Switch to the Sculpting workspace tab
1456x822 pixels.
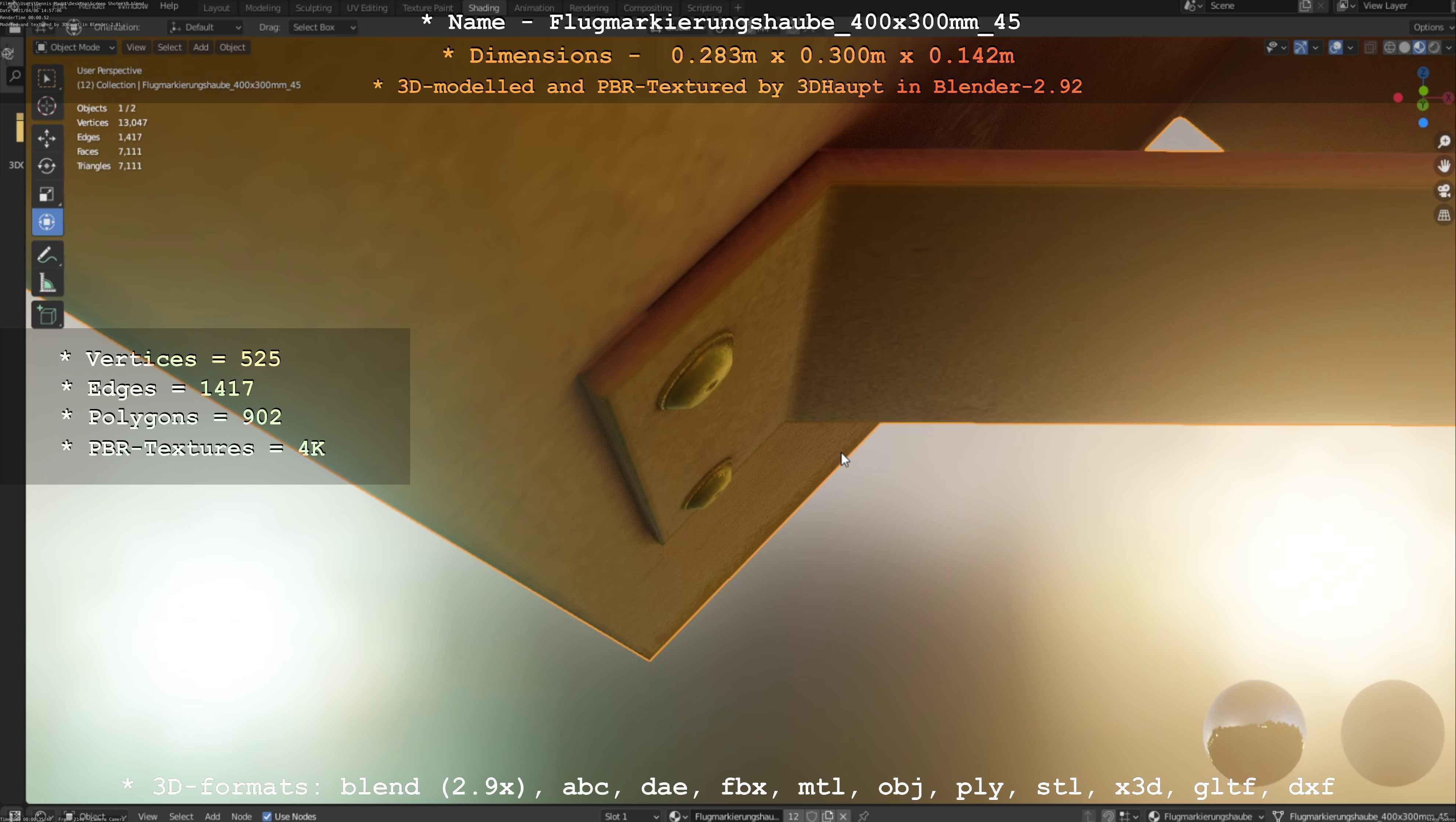click(x=314, y=8)
